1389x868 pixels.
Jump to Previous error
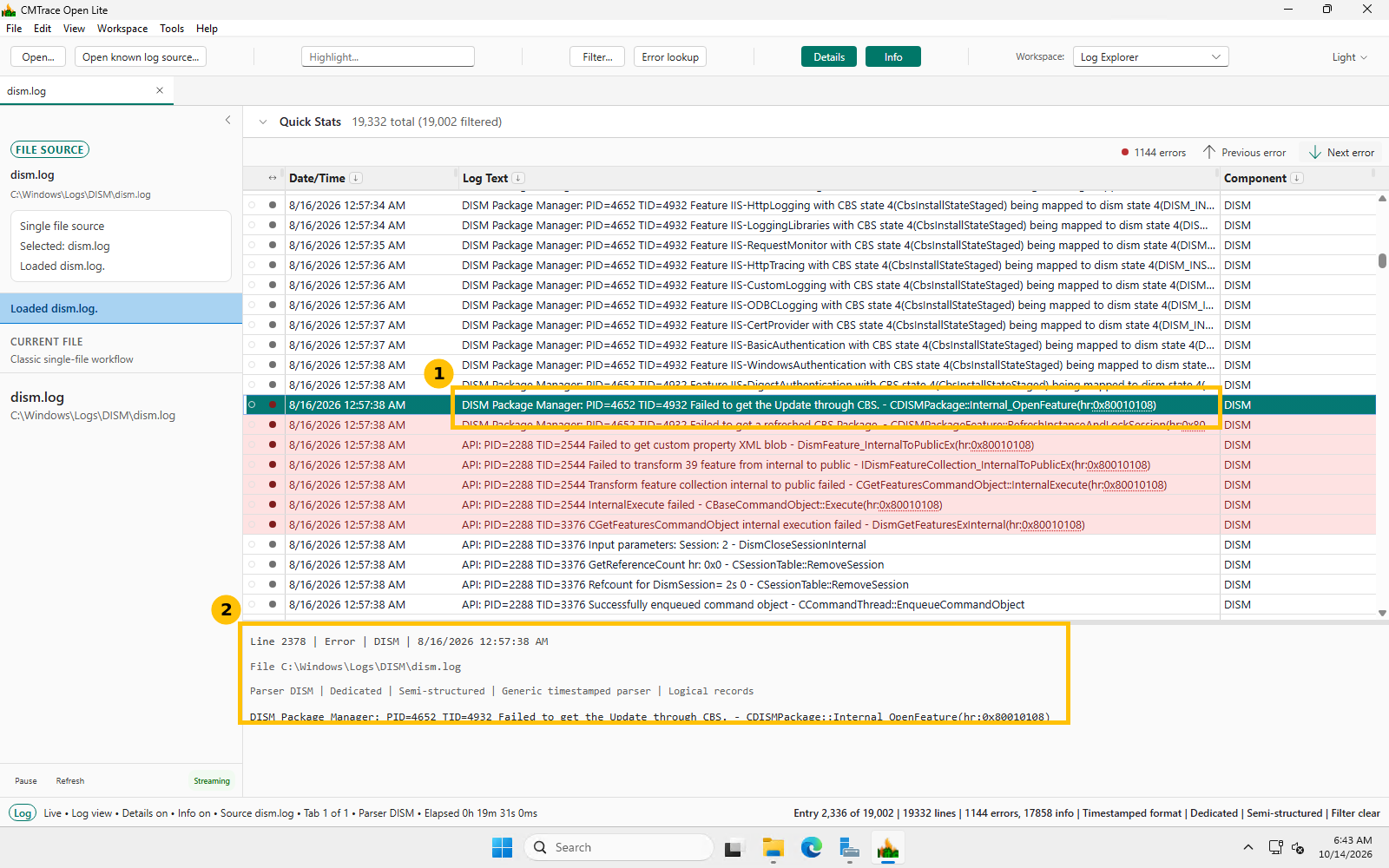[1245, 152]
